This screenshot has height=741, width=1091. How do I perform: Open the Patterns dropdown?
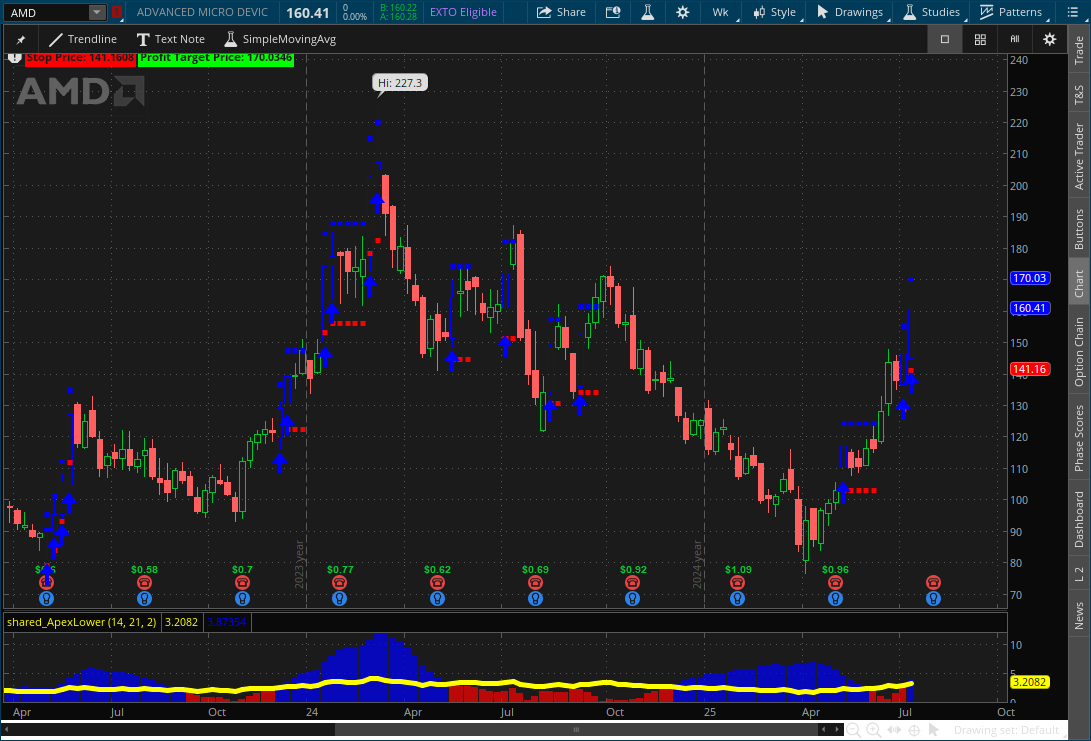click(x=1011, y=12)
